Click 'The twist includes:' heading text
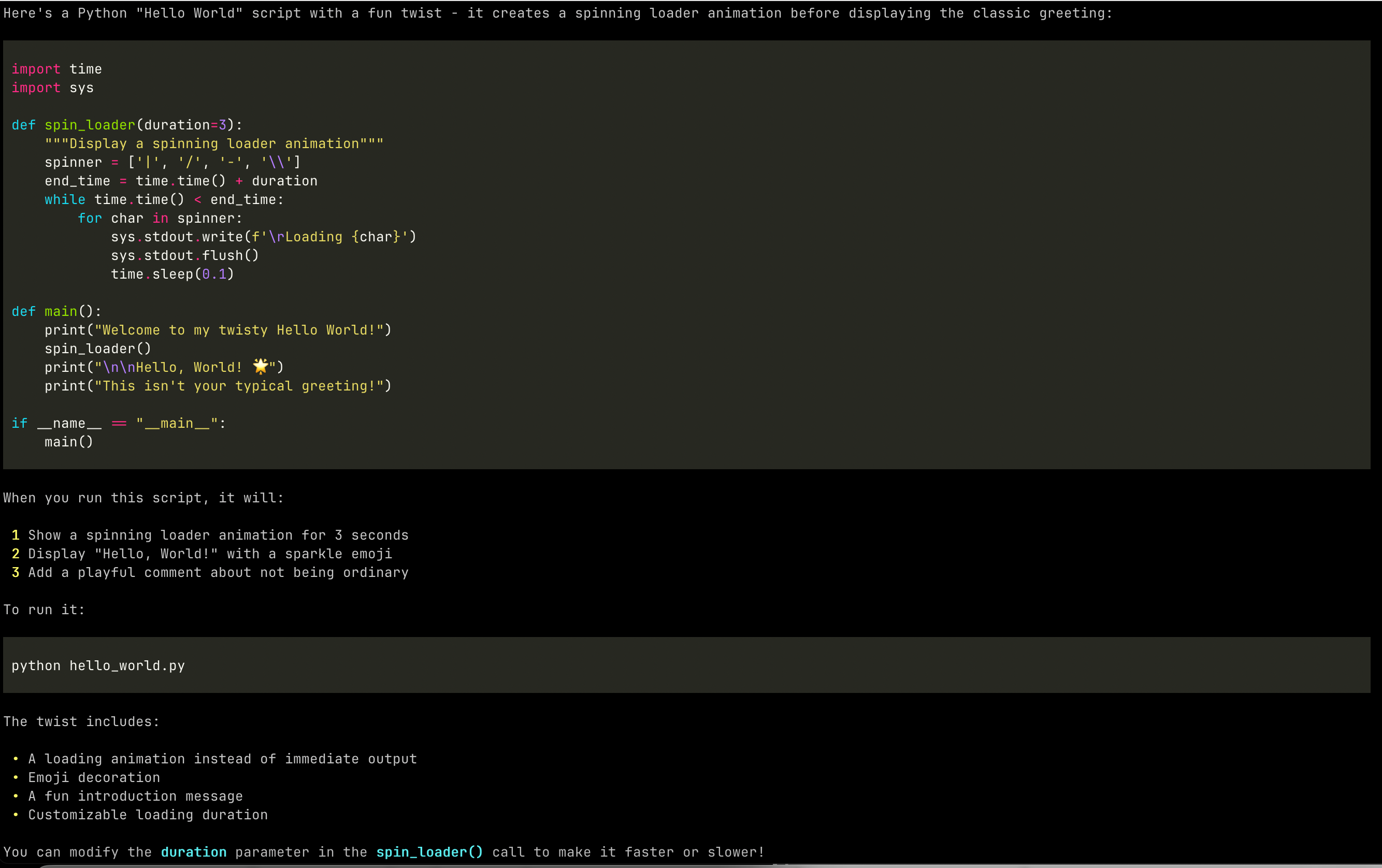1382x868 pixels. [81, 722]
